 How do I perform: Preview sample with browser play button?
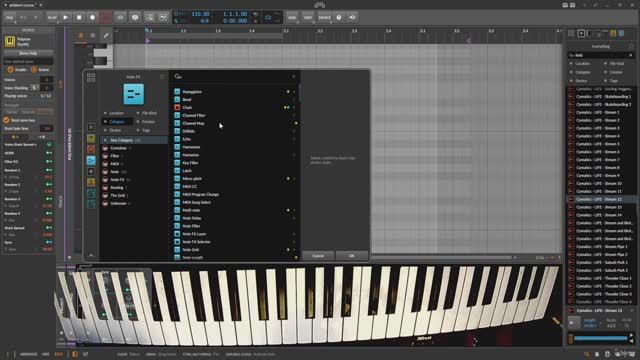click(x=573, y=323)
